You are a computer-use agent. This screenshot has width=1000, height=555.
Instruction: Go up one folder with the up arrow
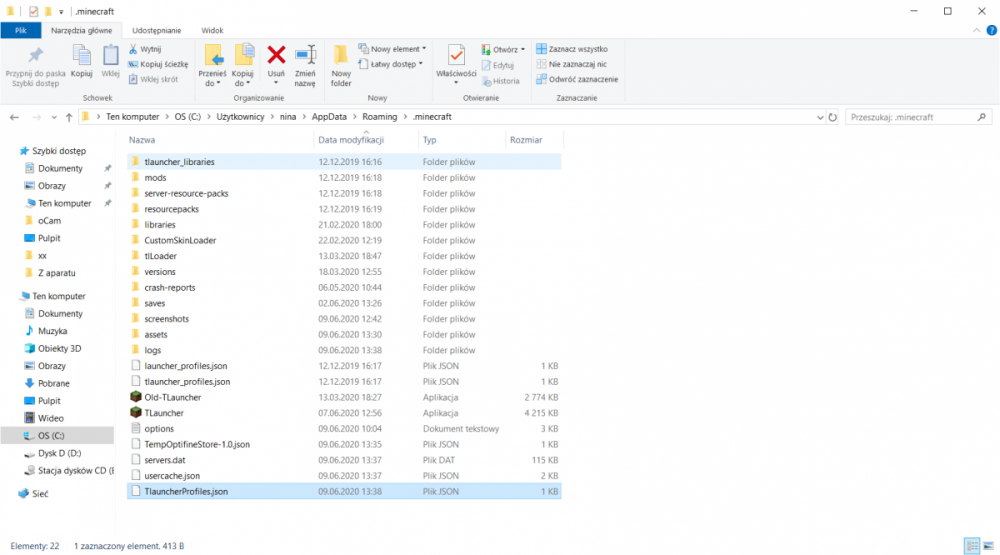68,117
